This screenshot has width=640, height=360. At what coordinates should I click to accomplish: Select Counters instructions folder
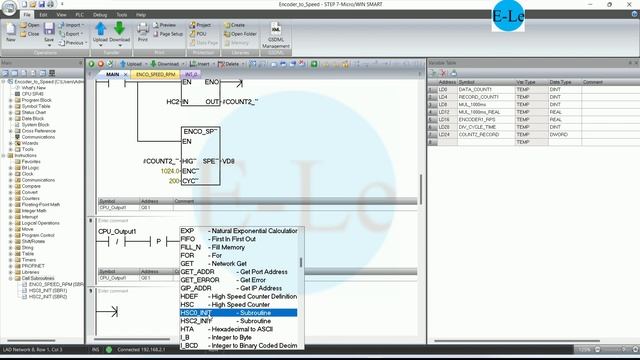coord(31,198)
